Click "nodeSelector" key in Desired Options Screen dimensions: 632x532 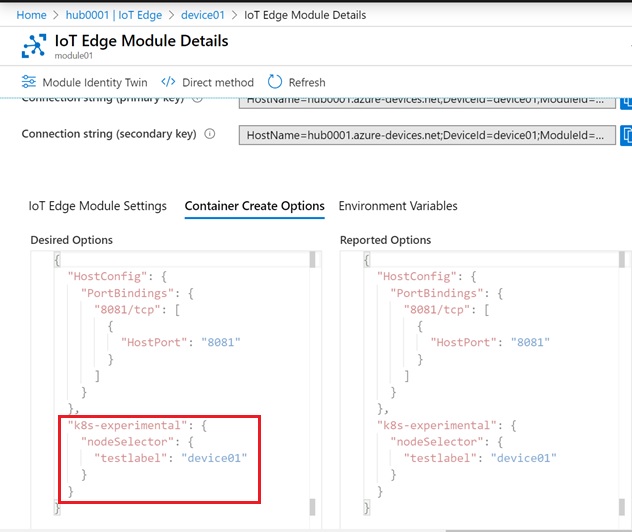pos(127,442)
